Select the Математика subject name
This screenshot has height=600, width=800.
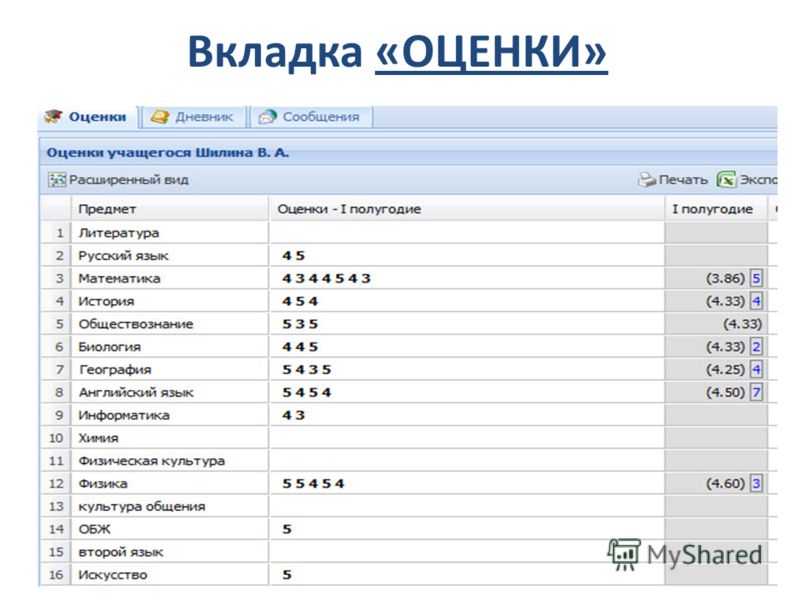(x=119, y=279)
